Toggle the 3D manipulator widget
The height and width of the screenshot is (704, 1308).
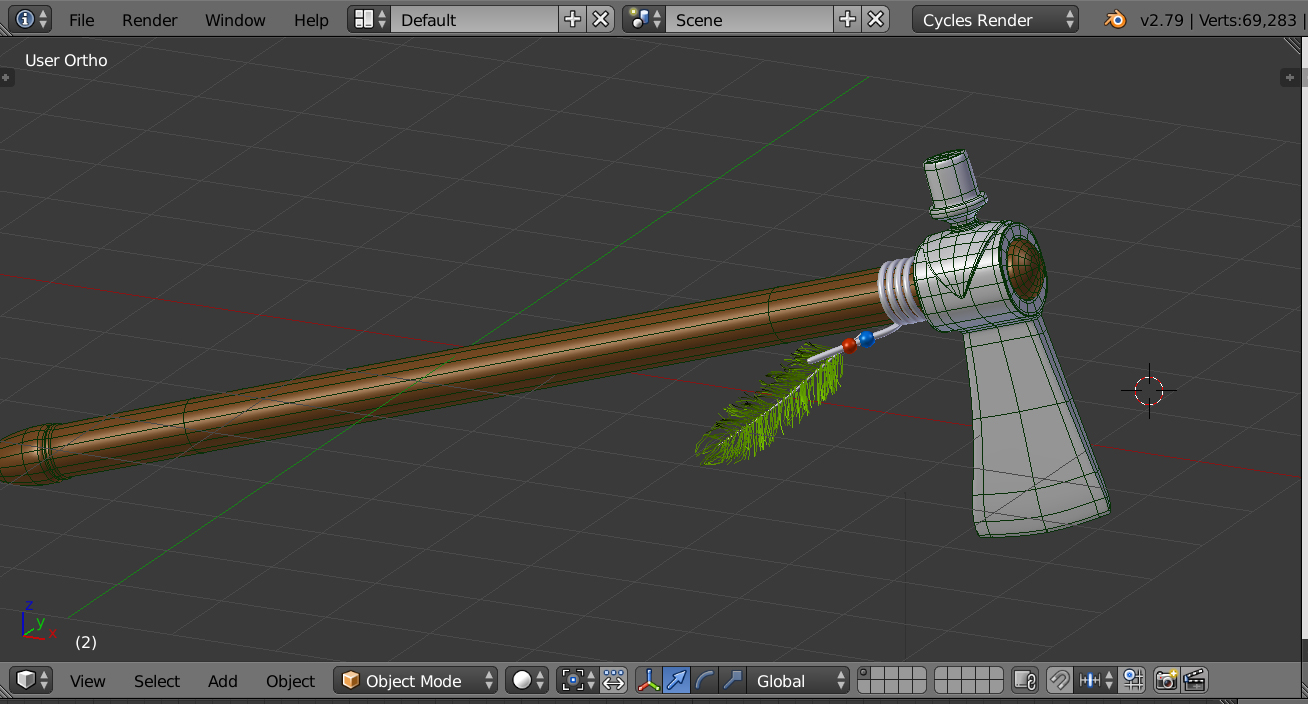point(649,680)
